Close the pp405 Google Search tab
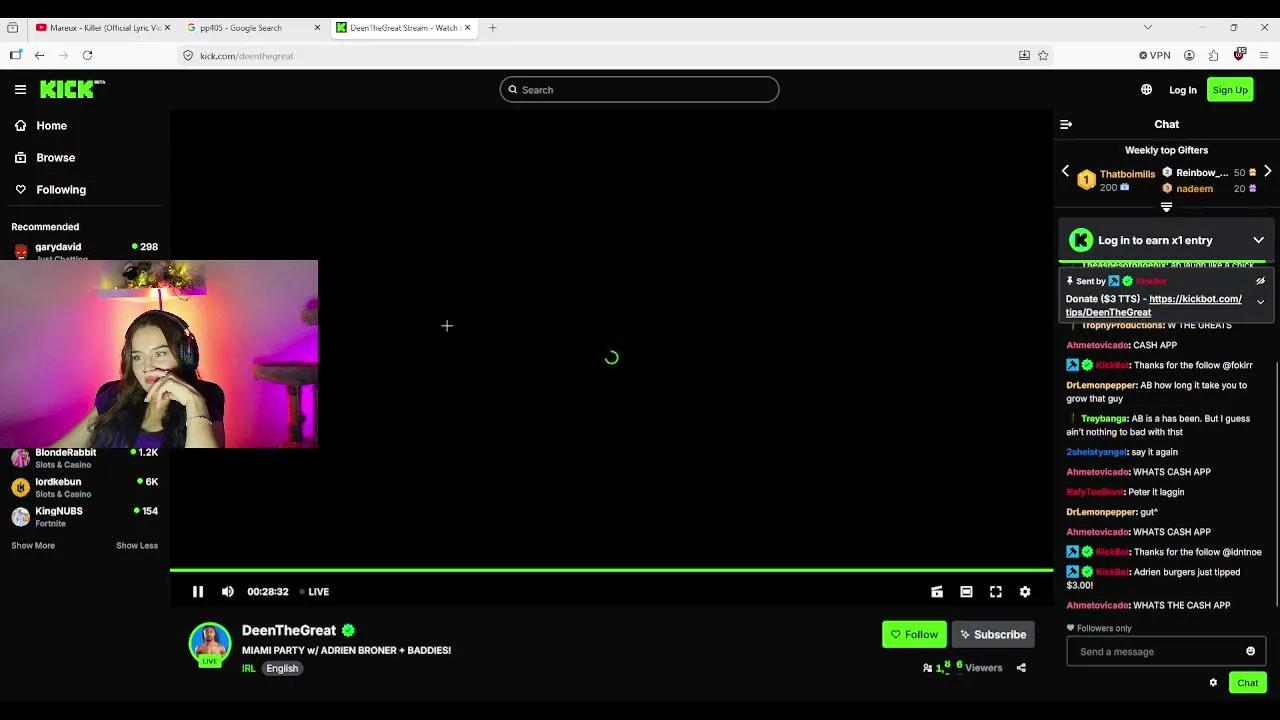Viewport: 1280px width, 720px height. 318,28
